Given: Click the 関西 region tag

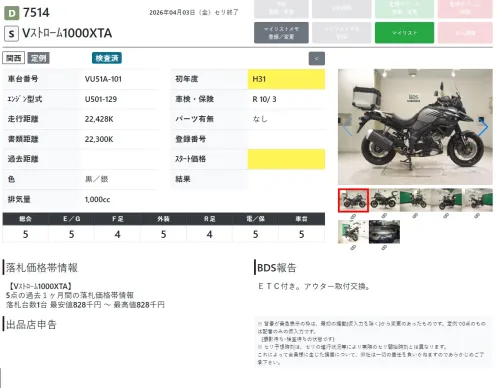Looking at the screenshot, I should [x=14, y=58].
